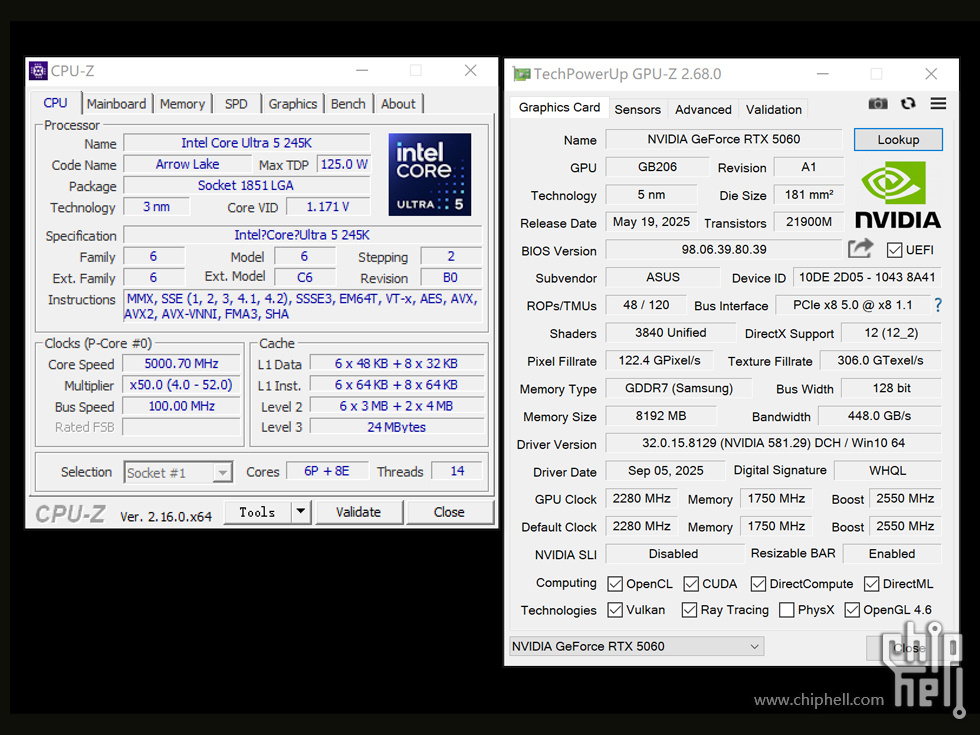Open the About tab in CPU-Z

point(398,104)
